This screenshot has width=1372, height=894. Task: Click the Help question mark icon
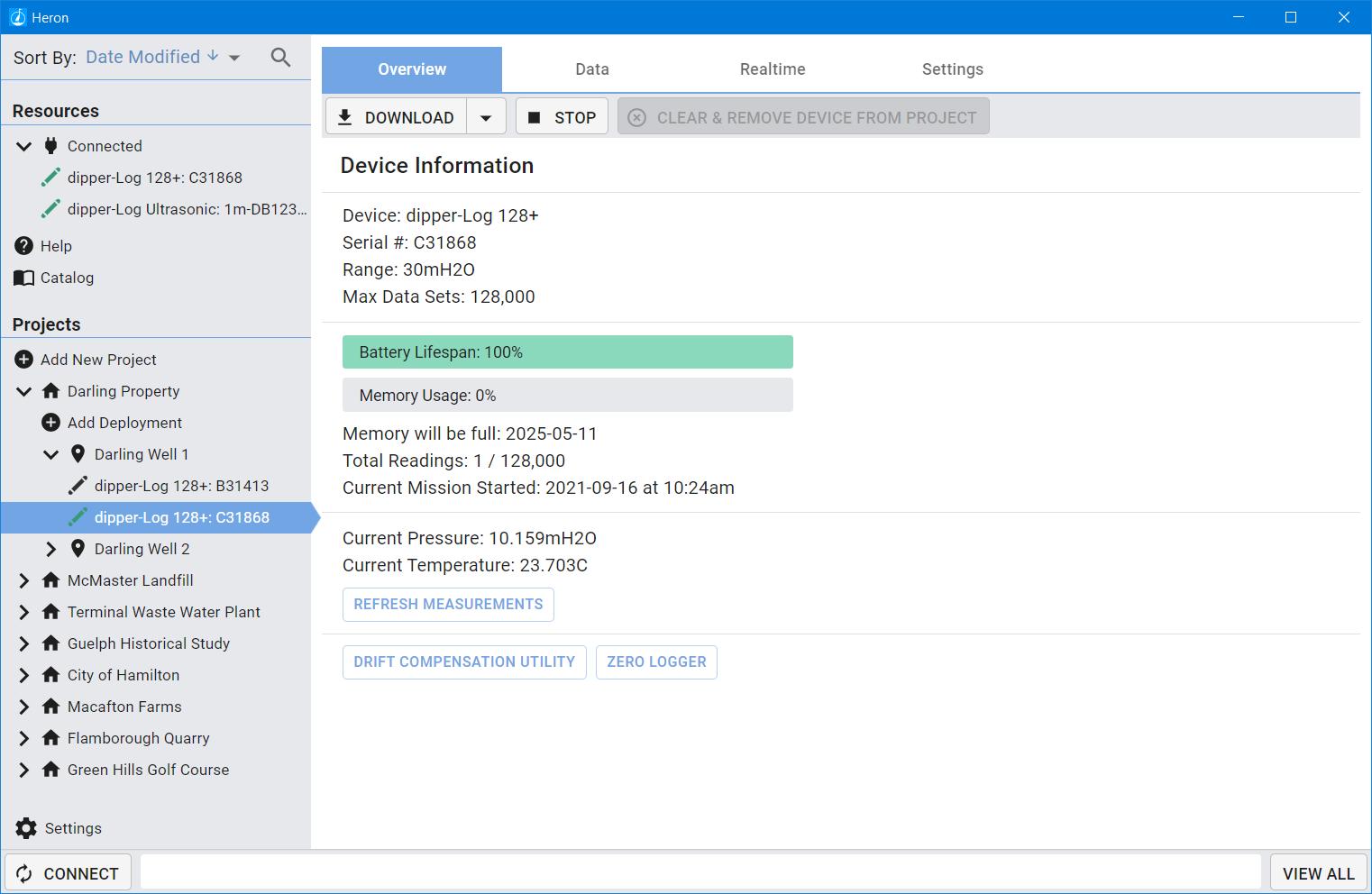24,246
